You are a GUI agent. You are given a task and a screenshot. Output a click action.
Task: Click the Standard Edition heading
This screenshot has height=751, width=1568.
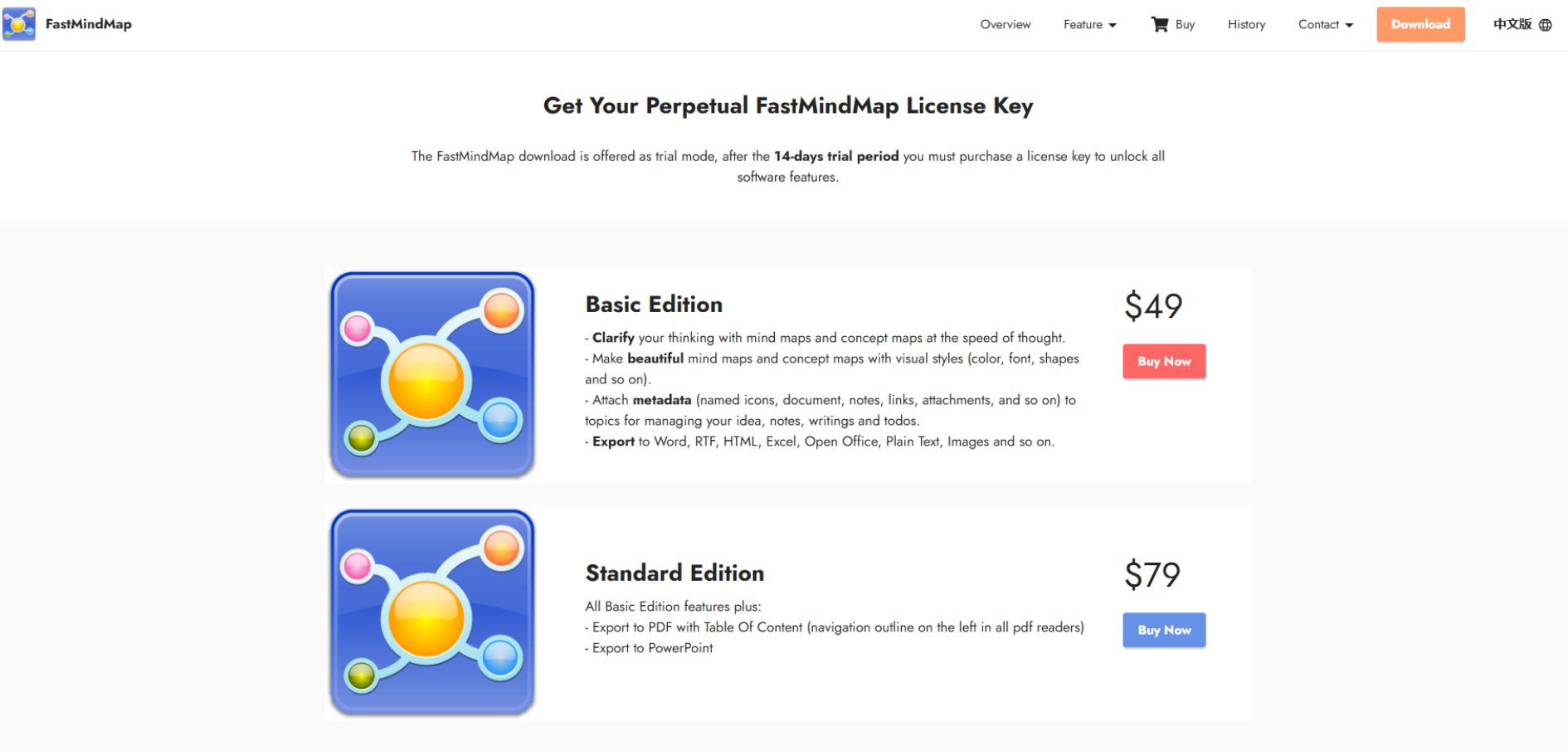[674, 573]
